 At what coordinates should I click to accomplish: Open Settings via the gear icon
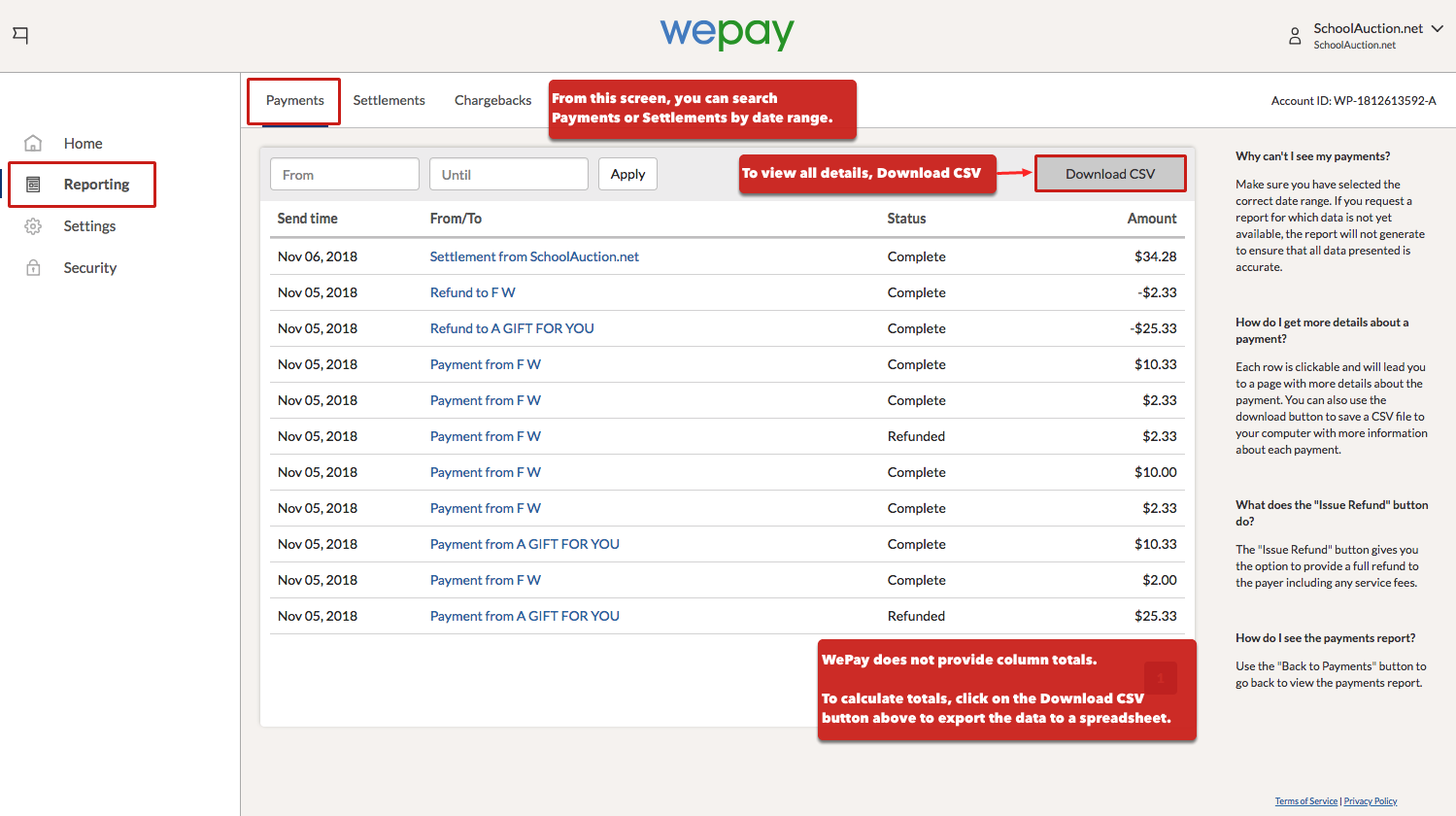33,225
